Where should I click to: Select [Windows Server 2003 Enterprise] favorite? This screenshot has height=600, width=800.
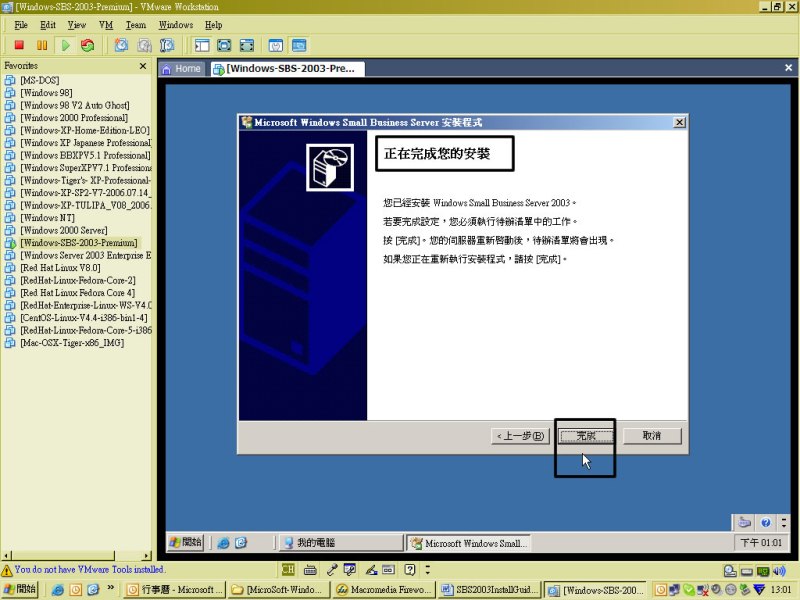[x=78, y=255]
